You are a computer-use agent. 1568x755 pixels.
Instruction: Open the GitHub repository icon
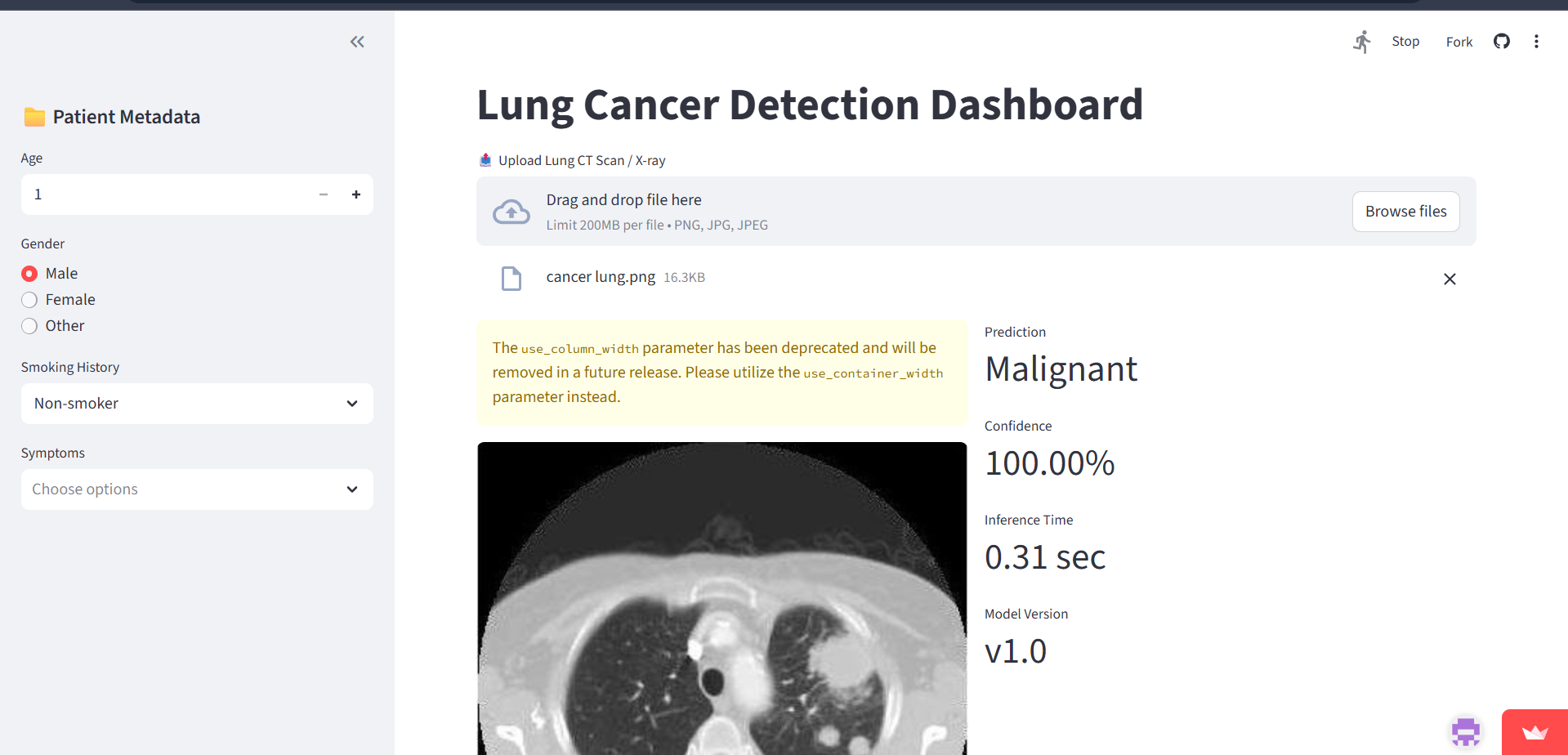pyautogui.click(x=1502, y=41)
